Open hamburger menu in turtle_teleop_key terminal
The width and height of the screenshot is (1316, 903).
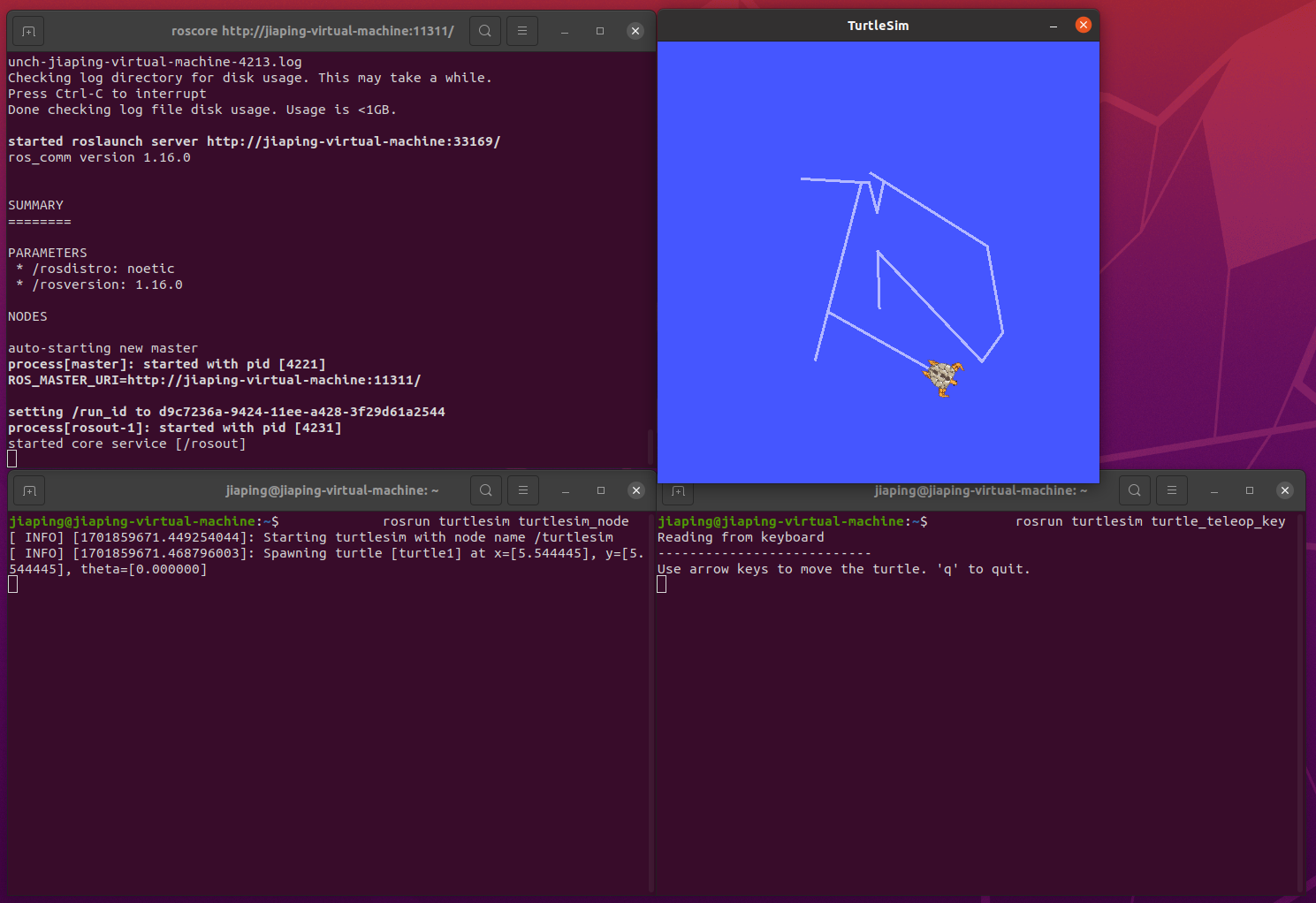[1172, 490]
